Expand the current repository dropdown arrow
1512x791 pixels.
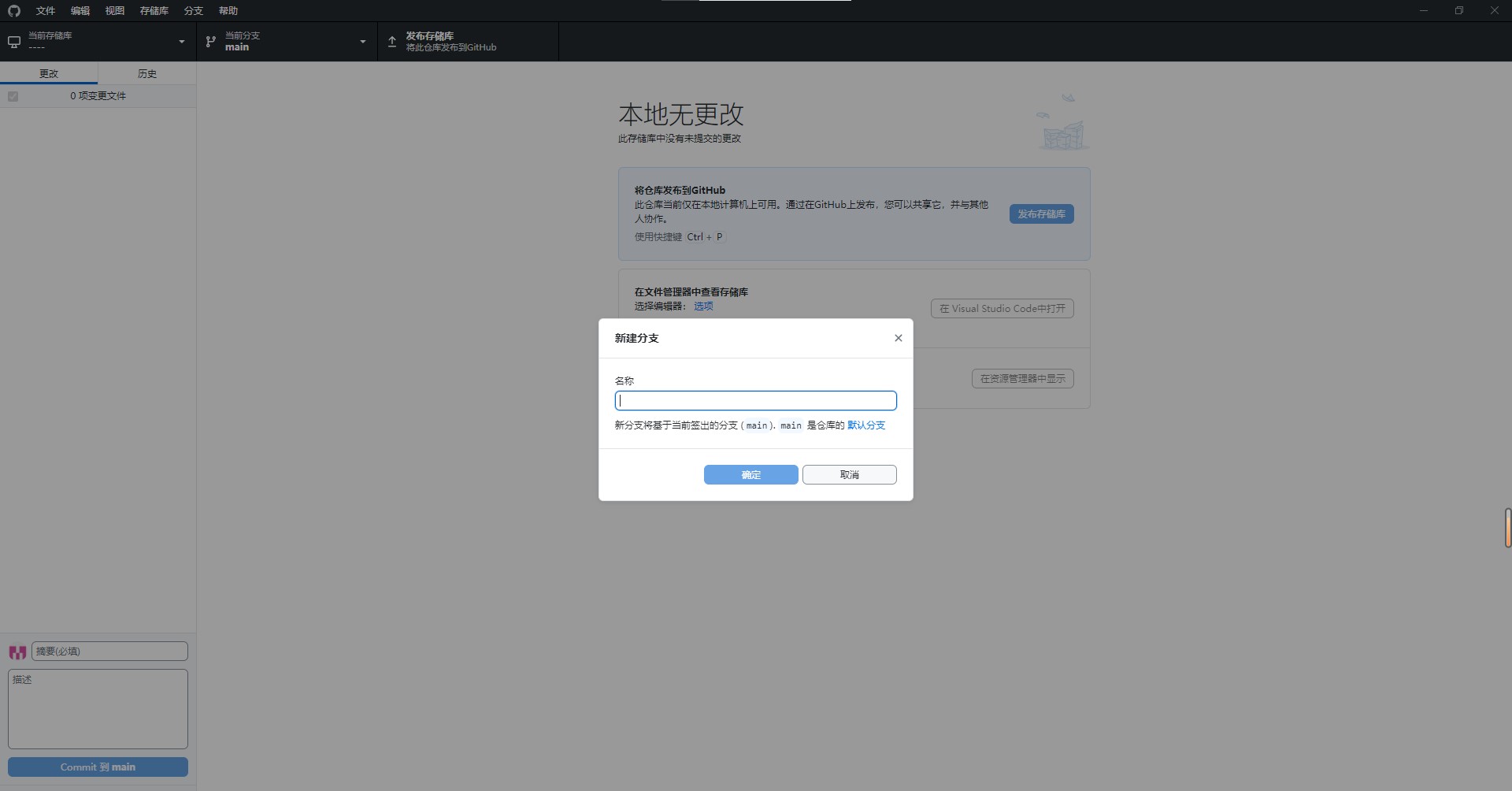182,42
